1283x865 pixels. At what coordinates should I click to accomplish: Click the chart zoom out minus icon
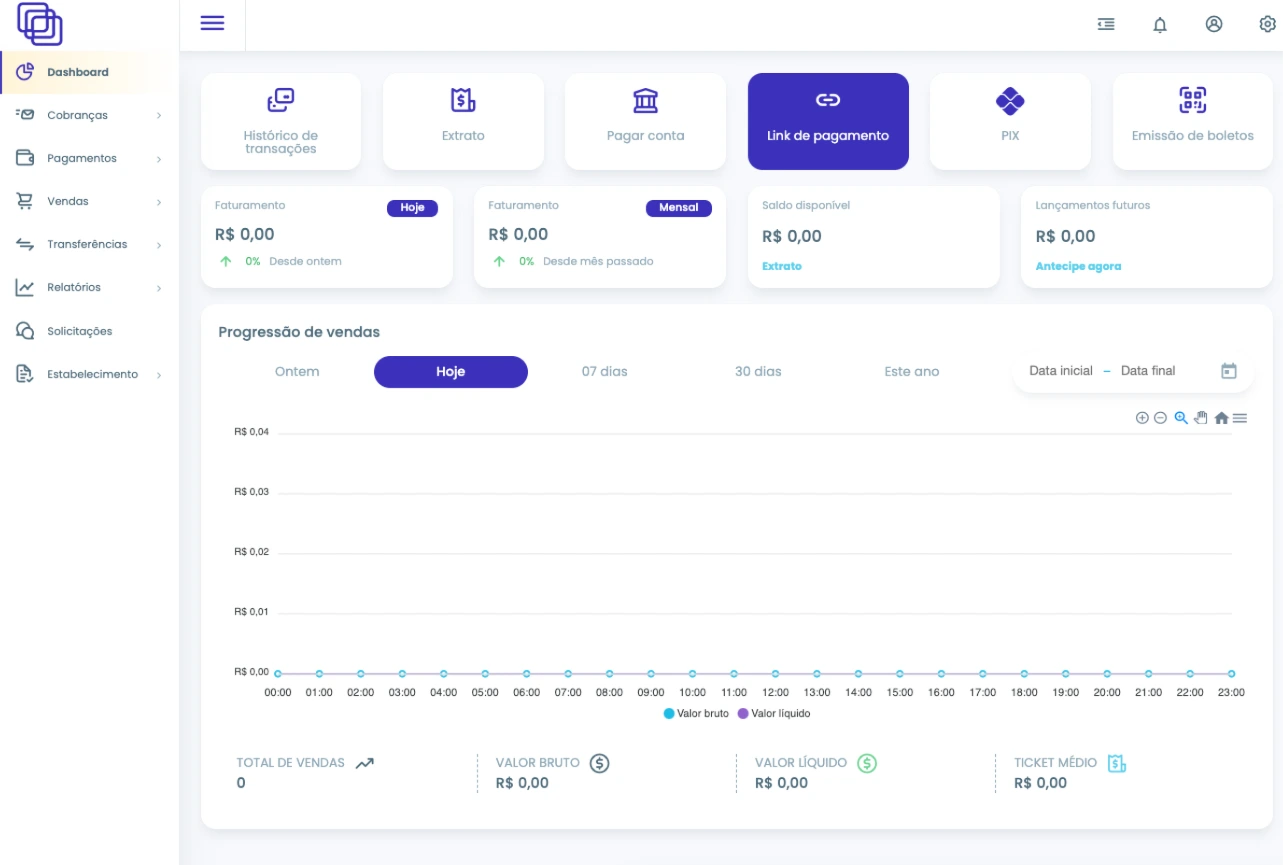coord(1160,418)
